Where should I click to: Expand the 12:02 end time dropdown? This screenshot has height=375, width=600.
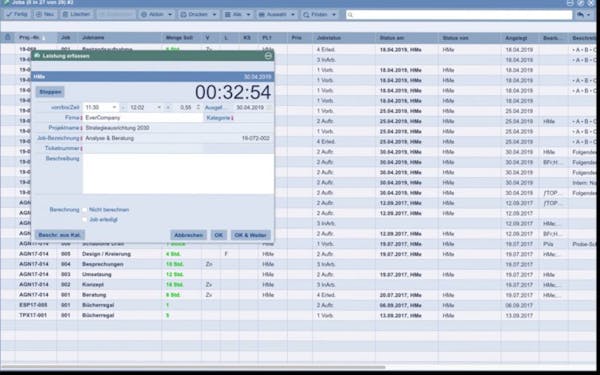(159, 108)
